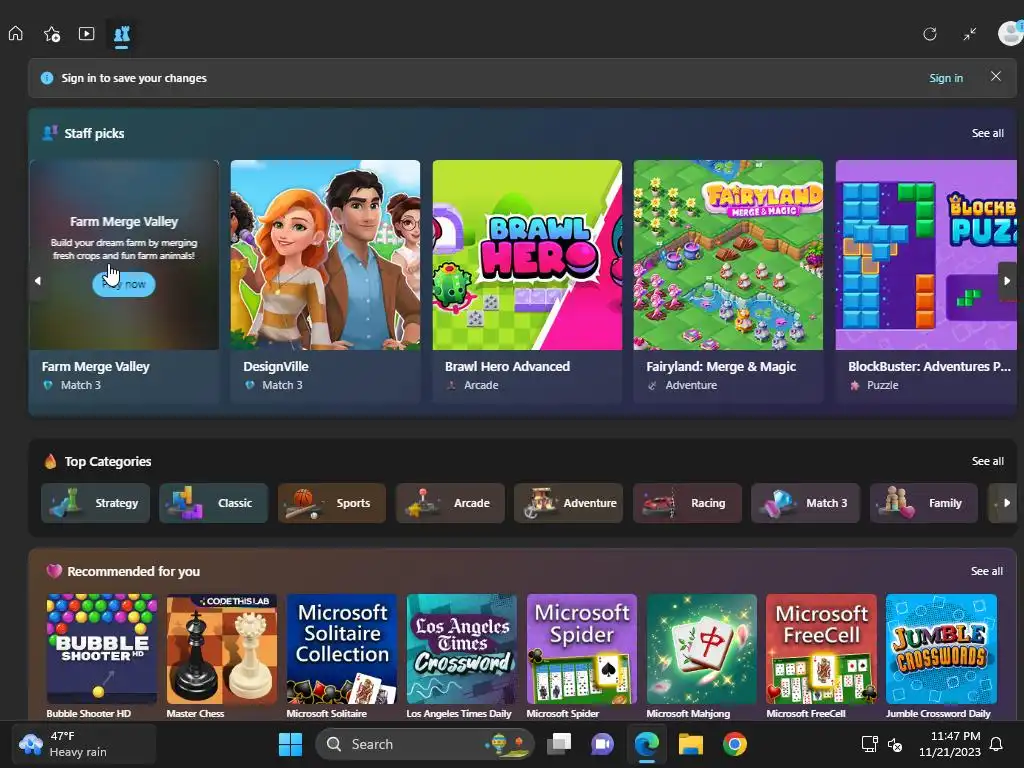This screenshot has height=768, width=1024.
Task: Click See all for Staff picks
Action: click(x=987, y=133)
